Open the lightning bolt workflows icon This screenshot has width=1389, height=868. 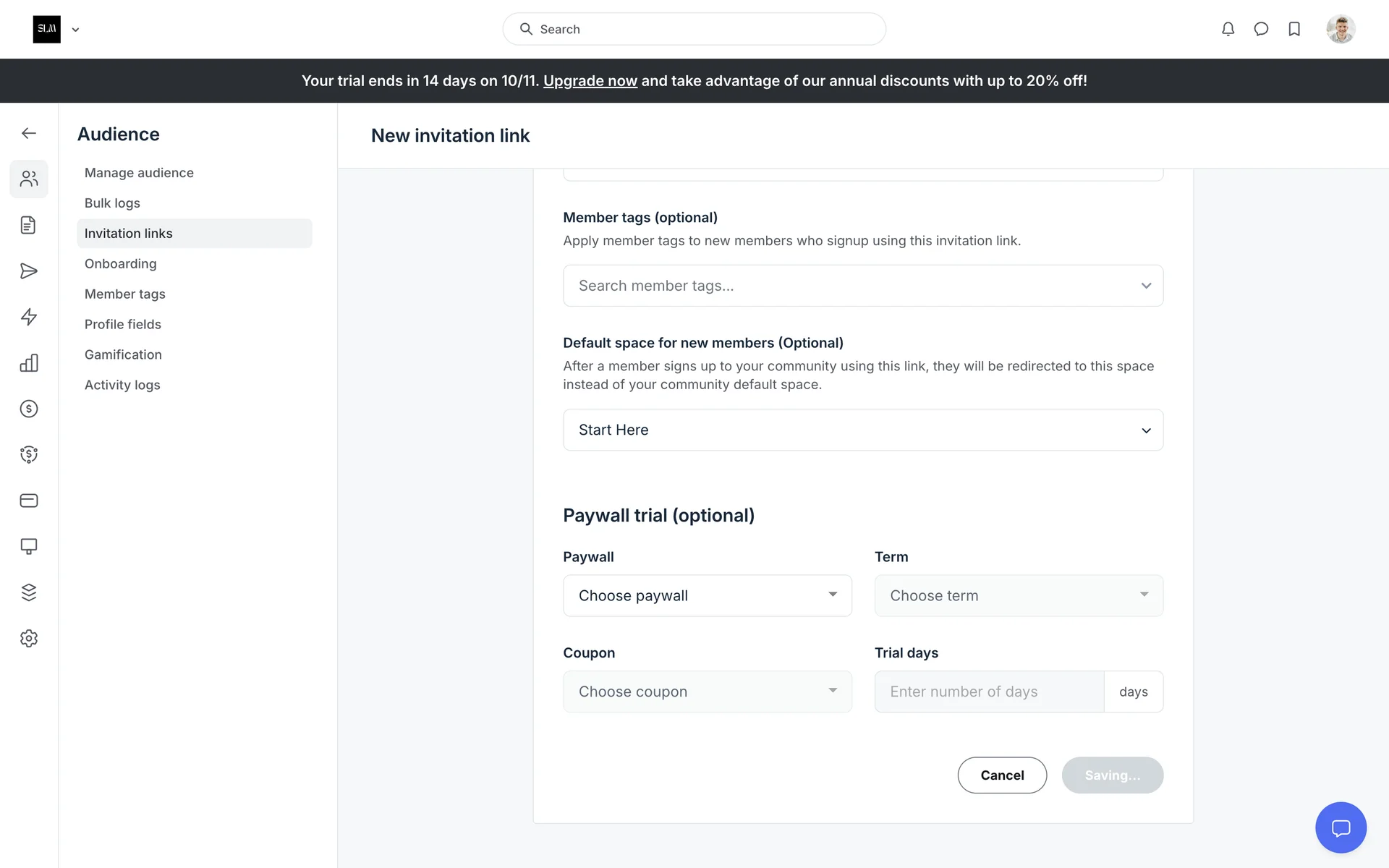point(29,317)
